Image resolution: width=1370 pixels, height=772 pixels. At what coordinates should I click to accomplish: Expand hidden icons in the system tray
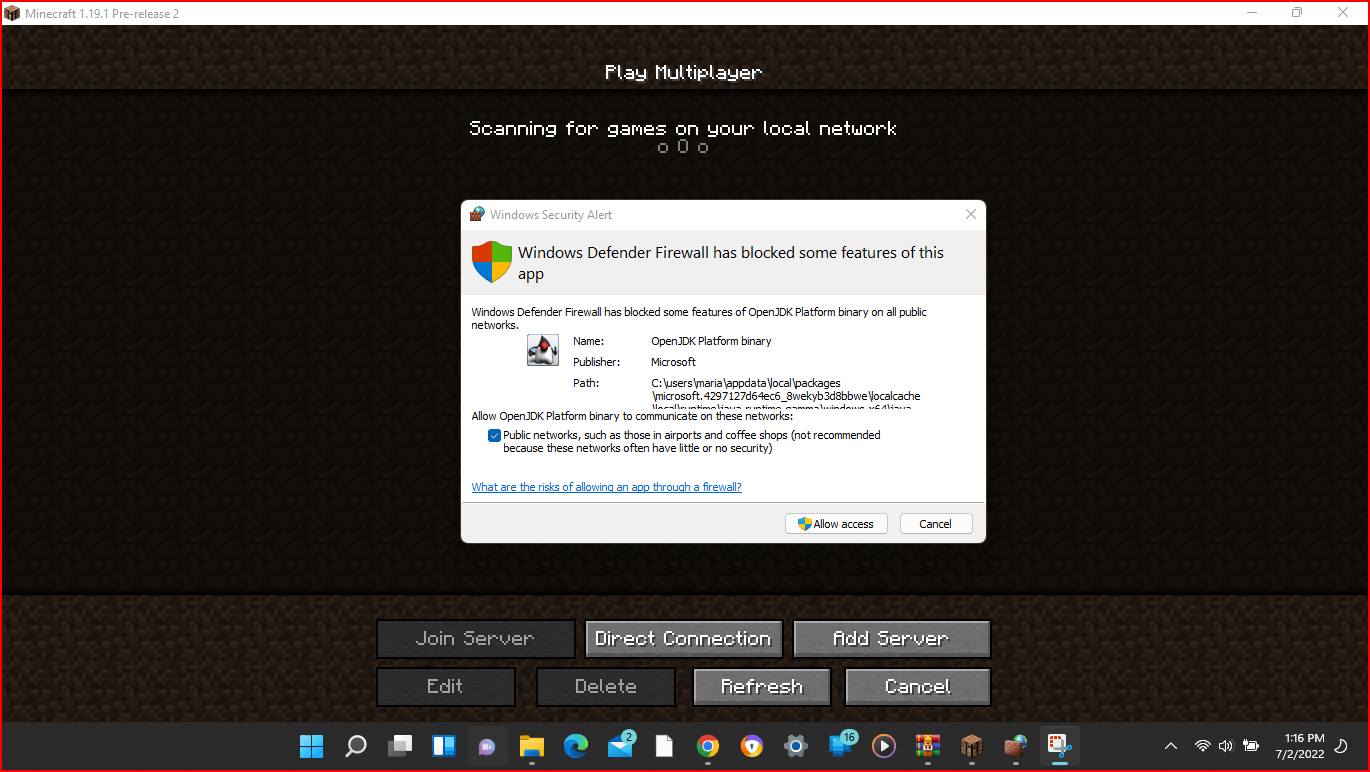click(x=1170, y=746)
